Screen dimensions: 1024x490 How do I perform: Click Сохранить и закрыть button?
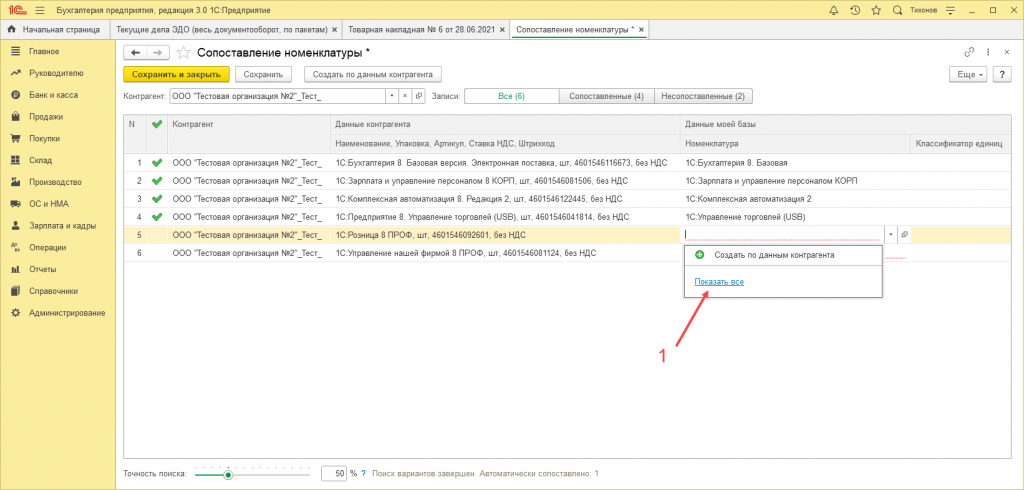(x=176, y=74)
